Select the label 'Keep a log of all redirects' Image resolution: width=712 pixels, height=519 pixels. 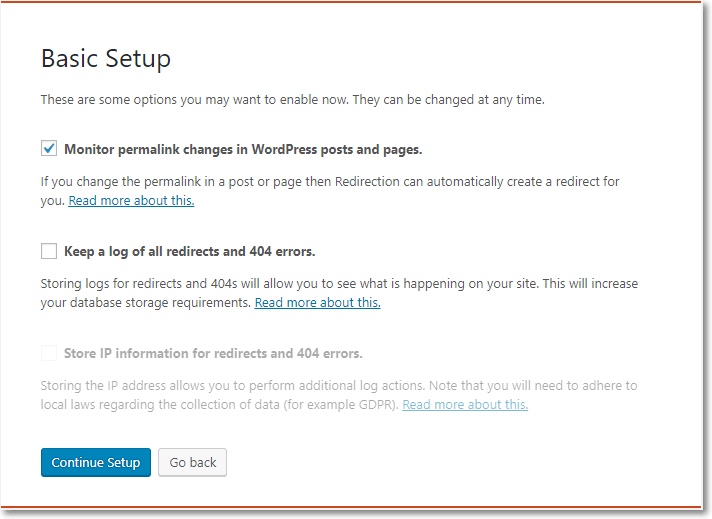[x=190, y=252]
